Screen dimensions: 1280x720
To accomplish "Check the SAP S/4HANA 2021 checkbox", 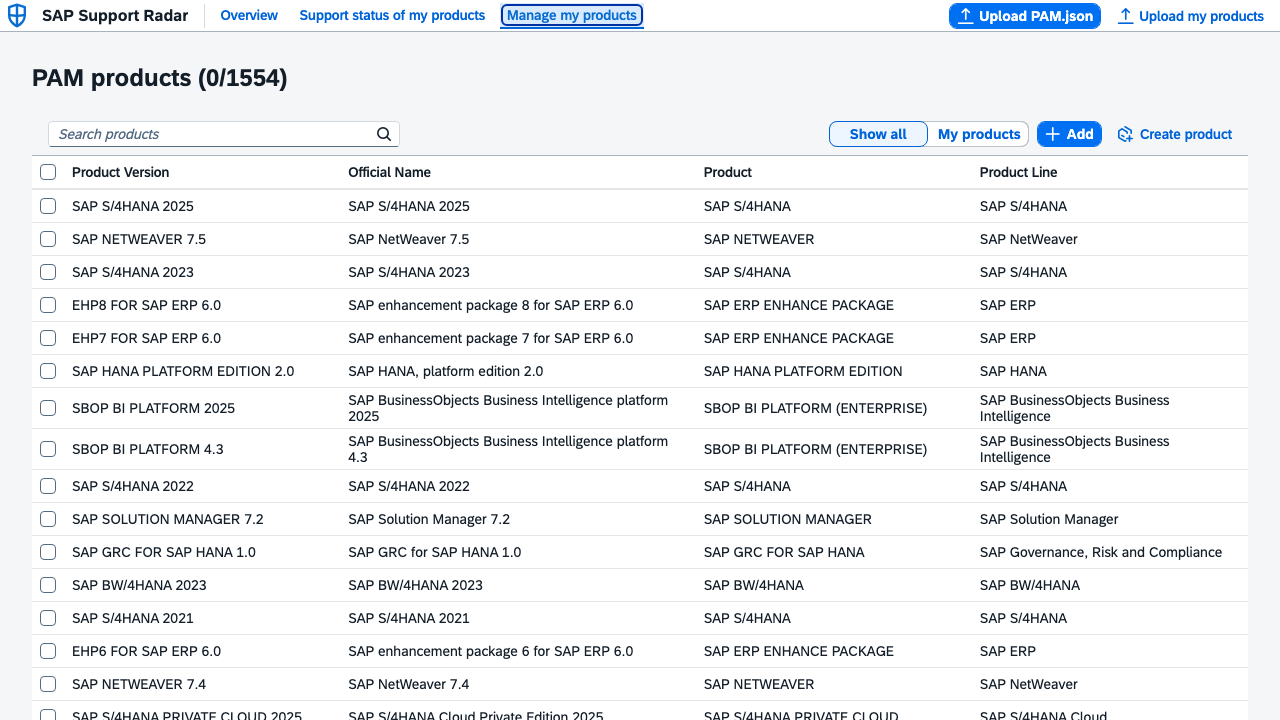I will [x=48, y=618].
